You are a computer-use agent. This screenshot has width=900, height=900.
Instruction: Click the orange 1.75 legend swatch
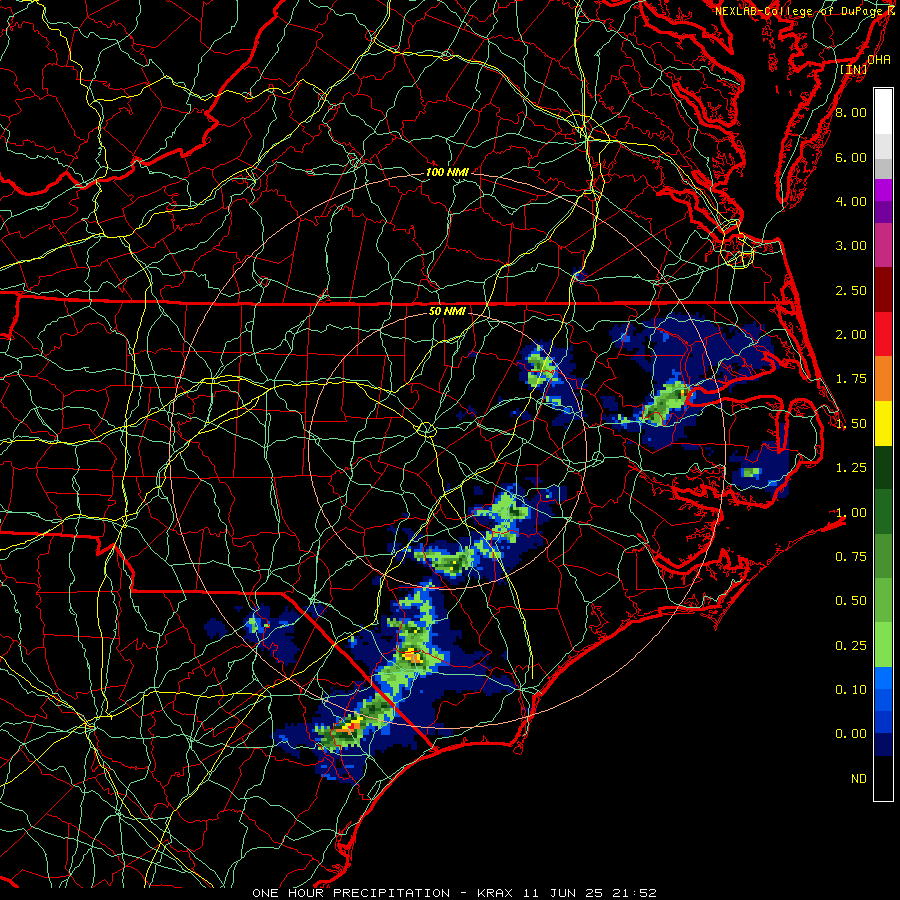[x=883, y=379]
